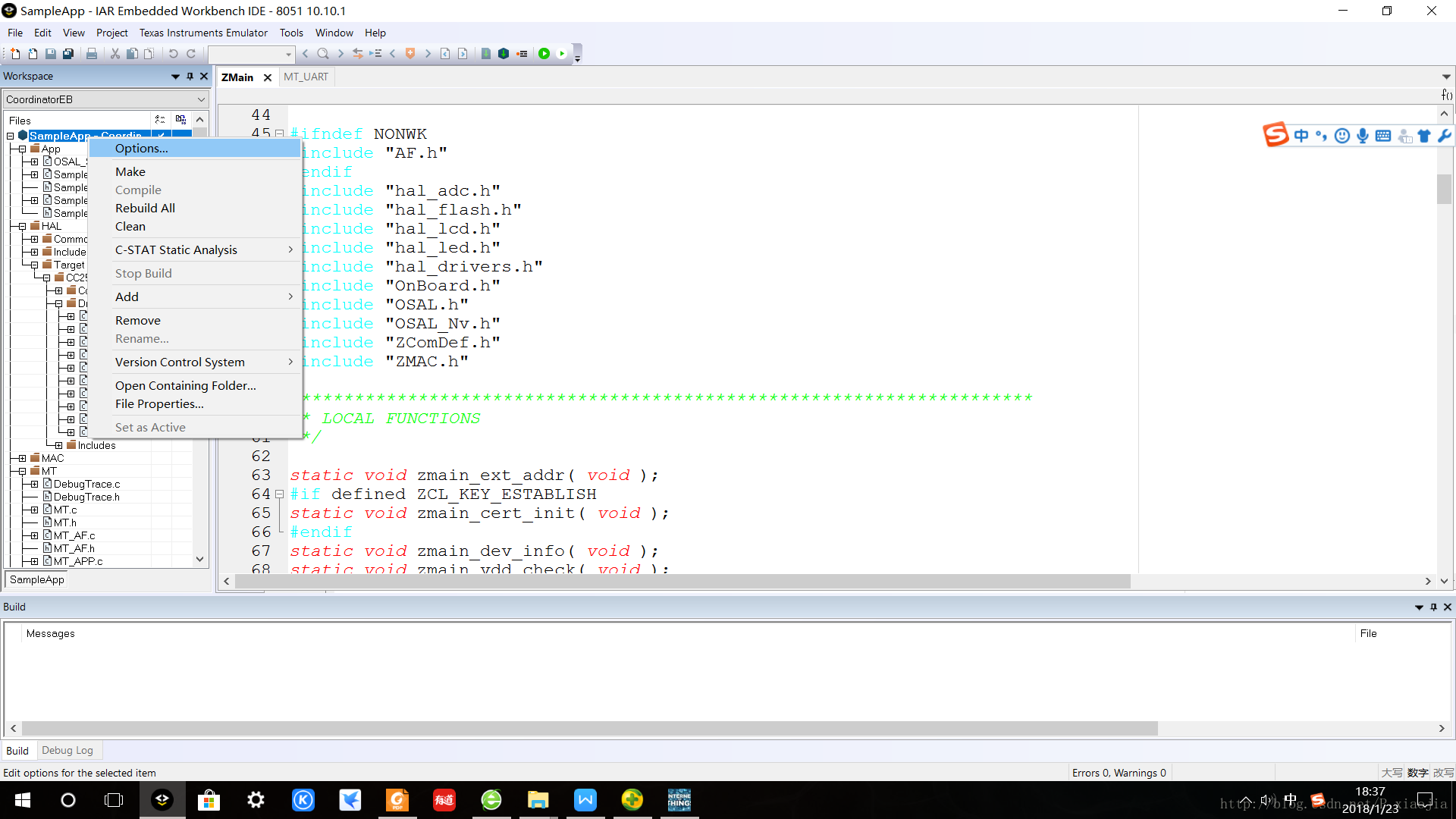Select Make in the context menu
Screen dimensions: 1456x819
click(x=195, y=172)
